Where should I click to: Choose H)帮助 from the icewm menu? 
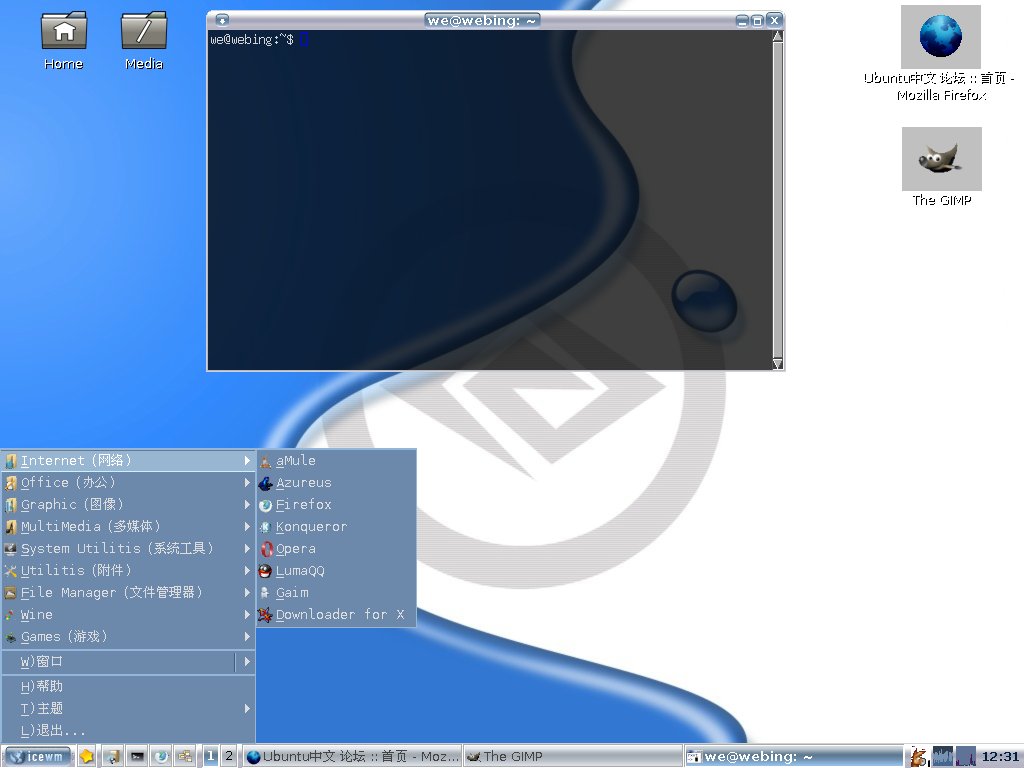tap(128, 686)
